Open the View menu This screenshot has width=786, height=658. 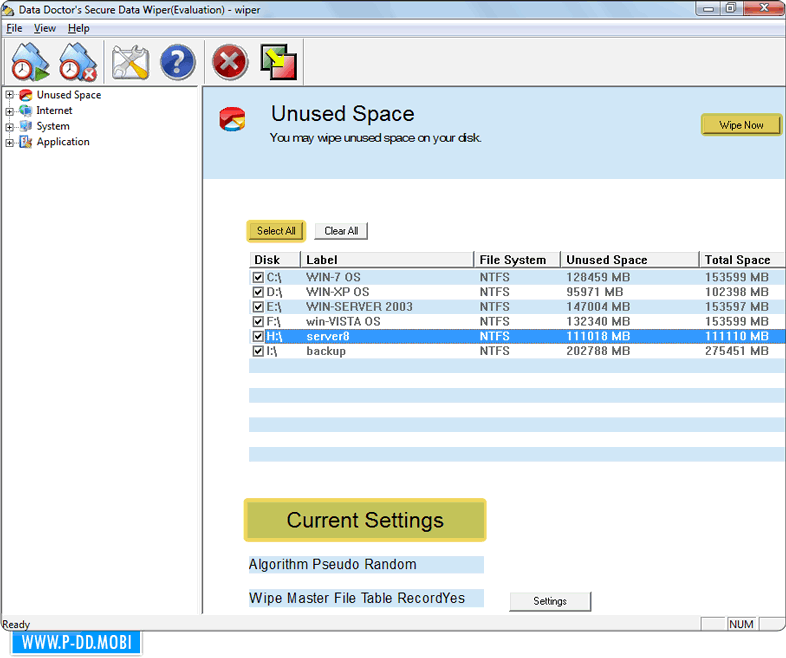pos(45,29)
